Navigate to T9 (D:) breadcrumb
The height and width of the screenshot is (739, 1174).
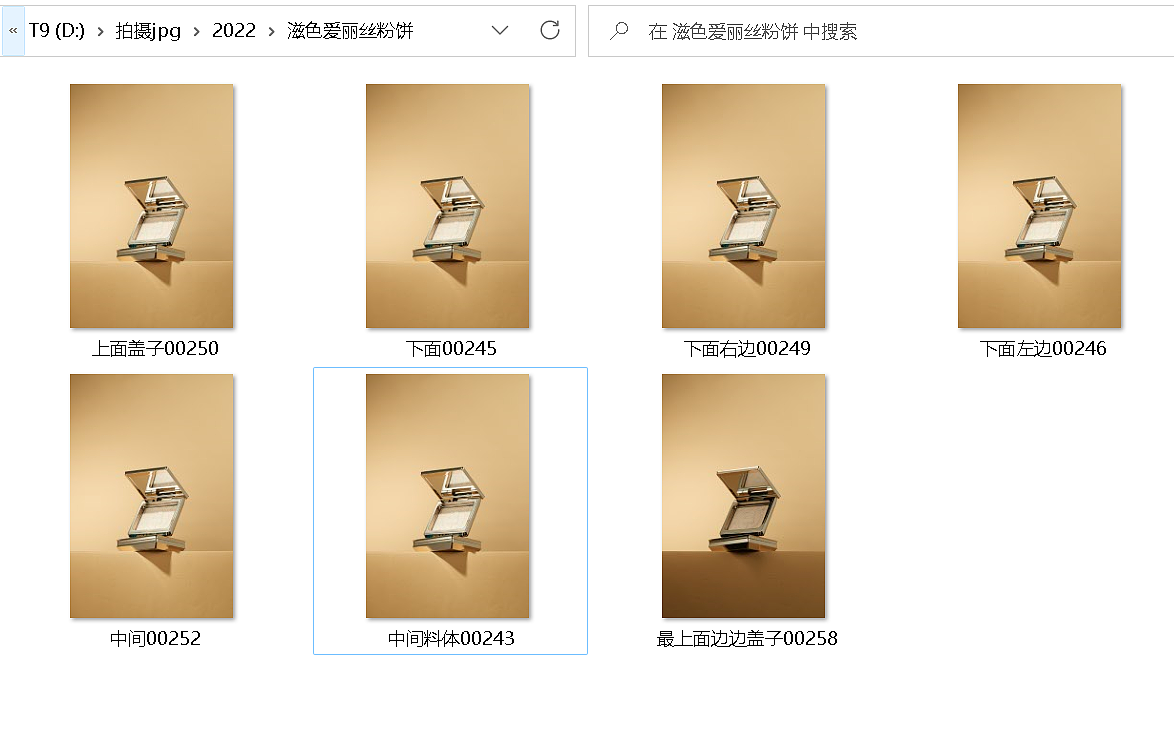[57, 31]
